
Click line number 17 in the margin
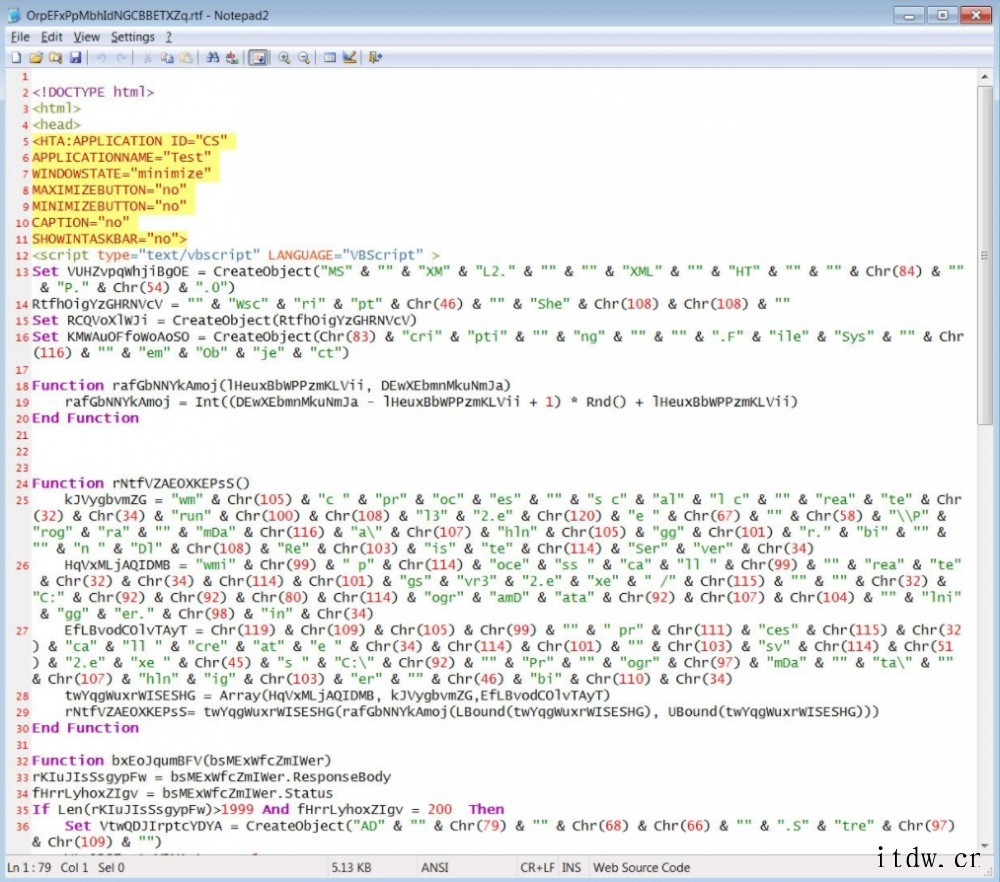(22, 370)
